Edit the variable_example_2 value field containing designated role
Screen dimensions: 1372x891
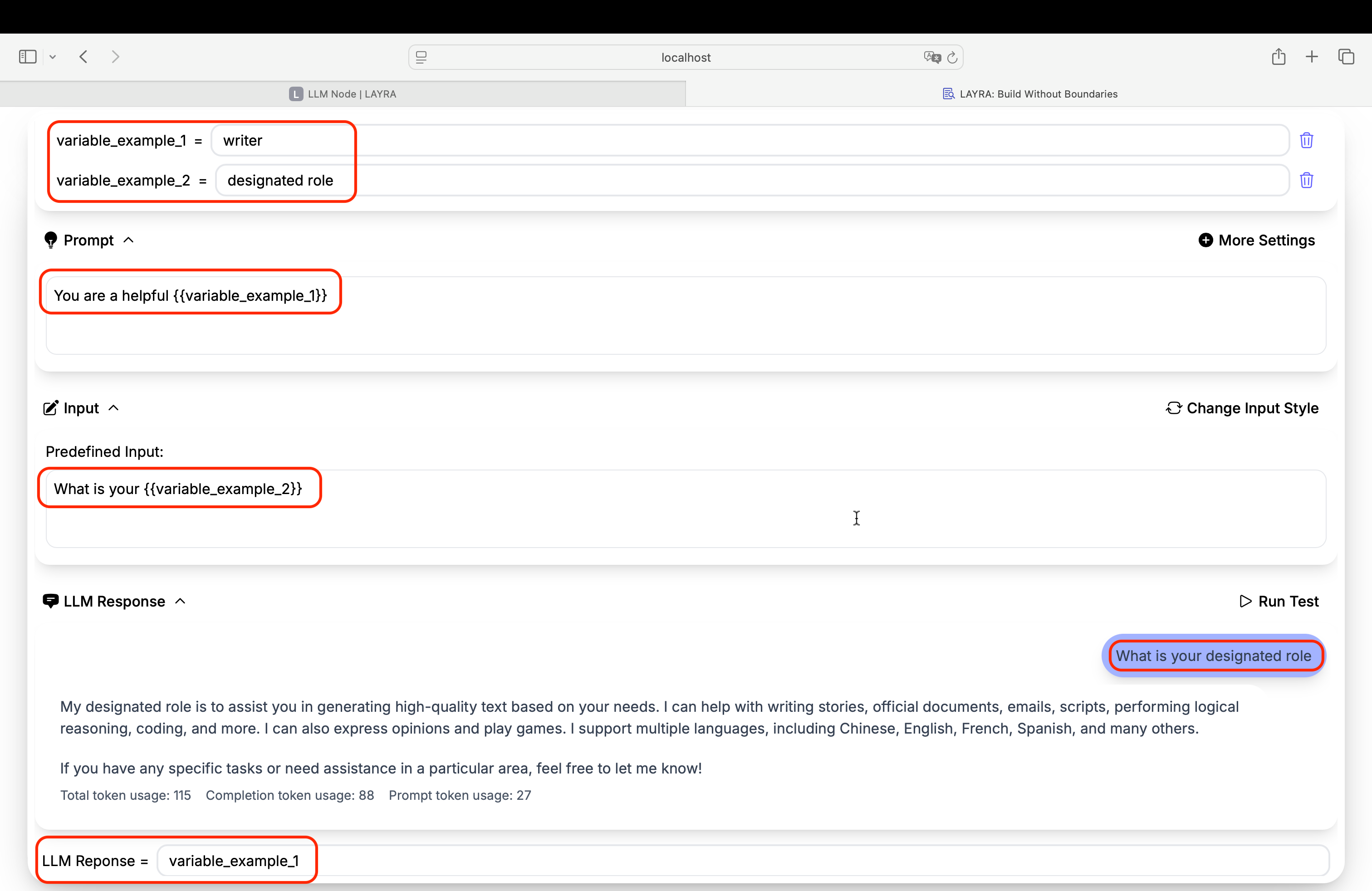[x=752, y=181]
